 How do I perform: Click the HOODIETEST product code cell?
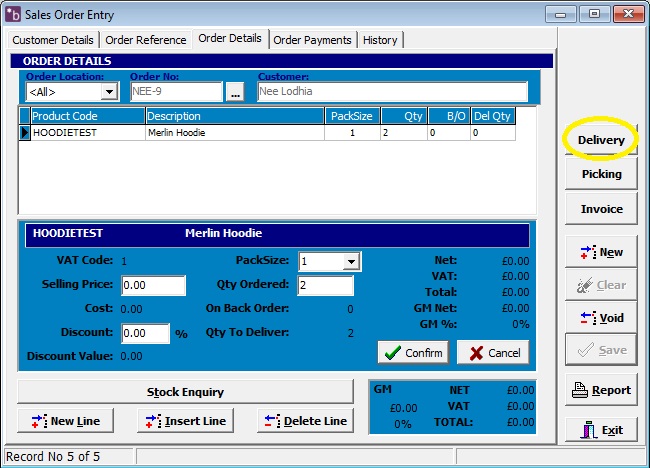point(87,133)
